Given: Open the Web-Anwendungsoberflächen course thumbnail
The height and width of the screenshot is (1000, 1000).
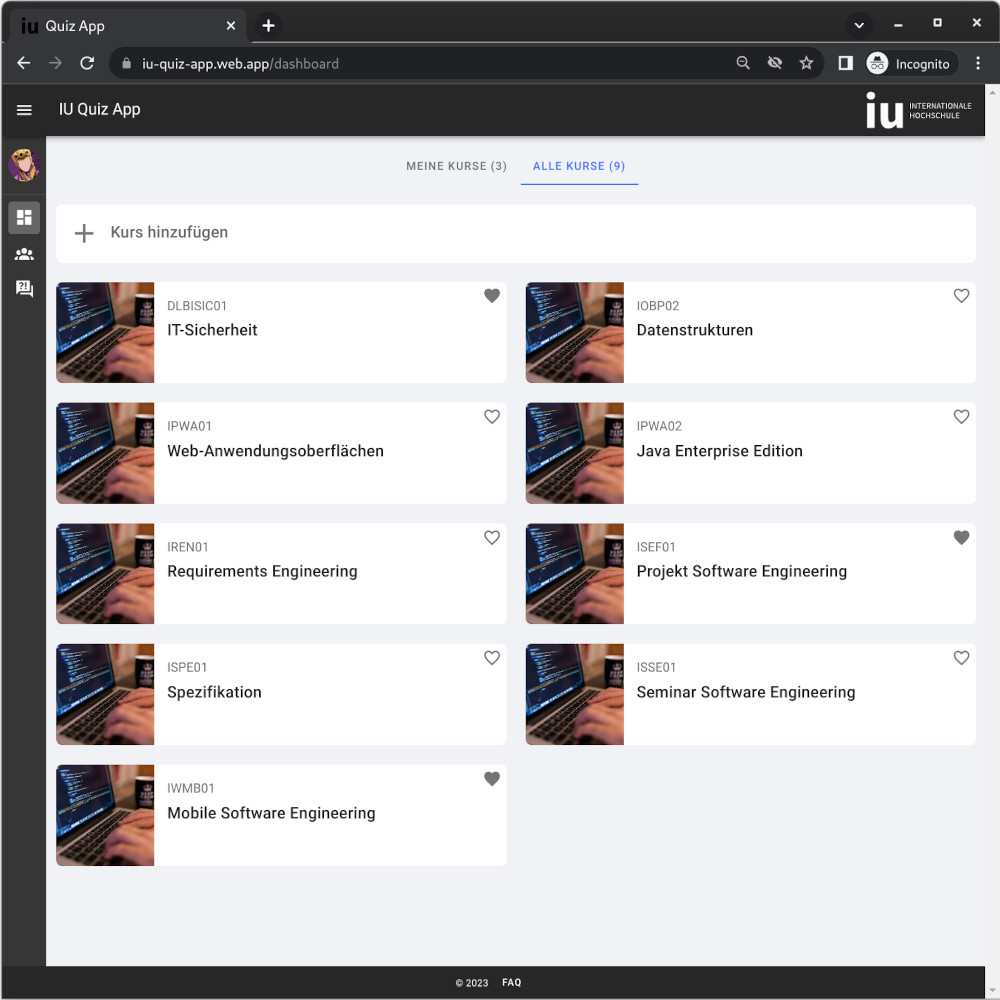Looking at the screenshot, I should pos(105,453).
